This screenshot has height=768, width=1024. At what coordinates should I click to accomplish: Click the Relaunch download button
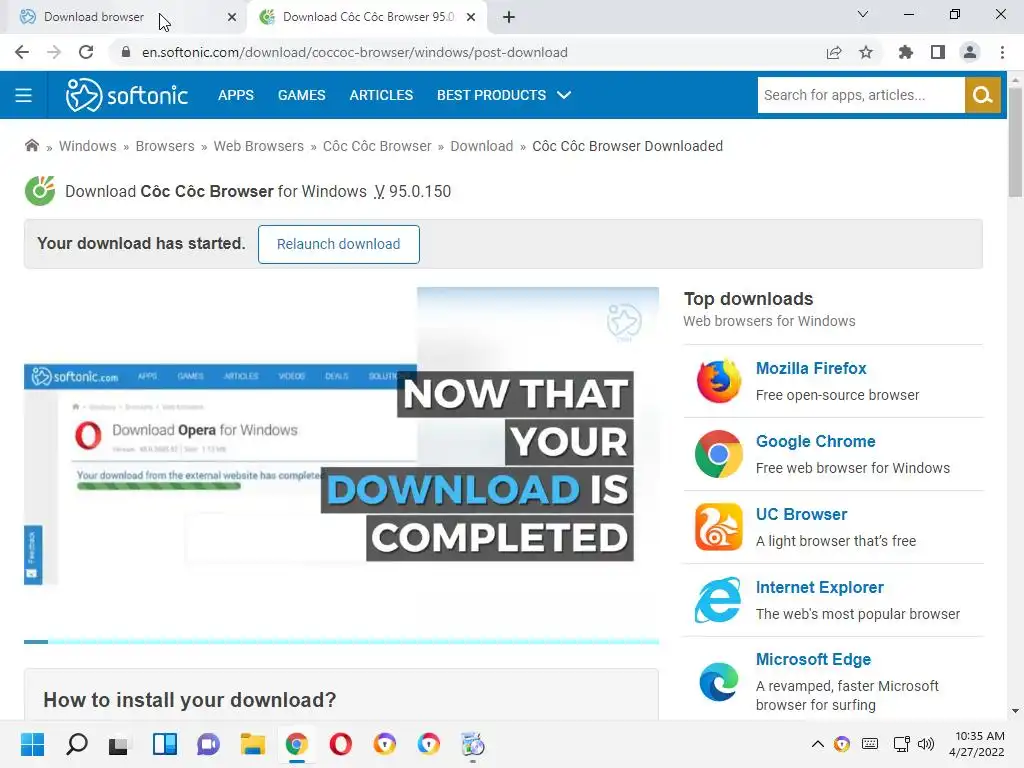point(338,244)
